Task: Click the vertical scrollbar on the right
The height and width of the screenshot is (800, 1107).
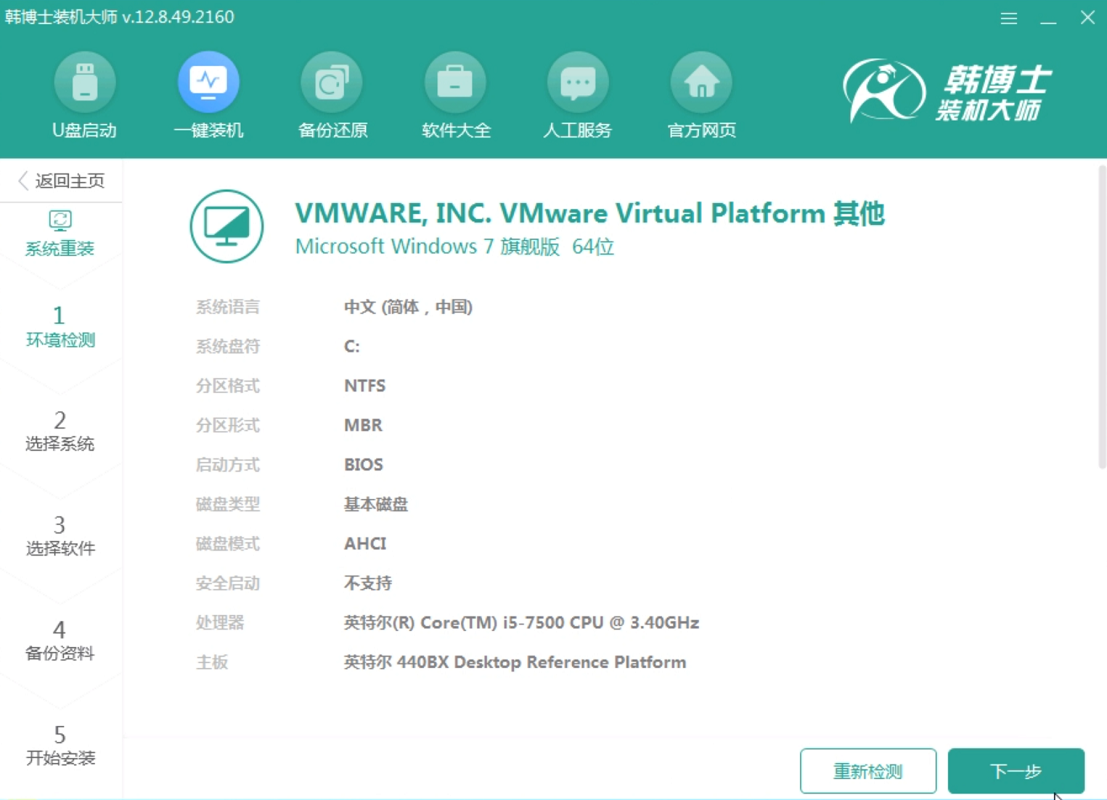Action: 1102,316
